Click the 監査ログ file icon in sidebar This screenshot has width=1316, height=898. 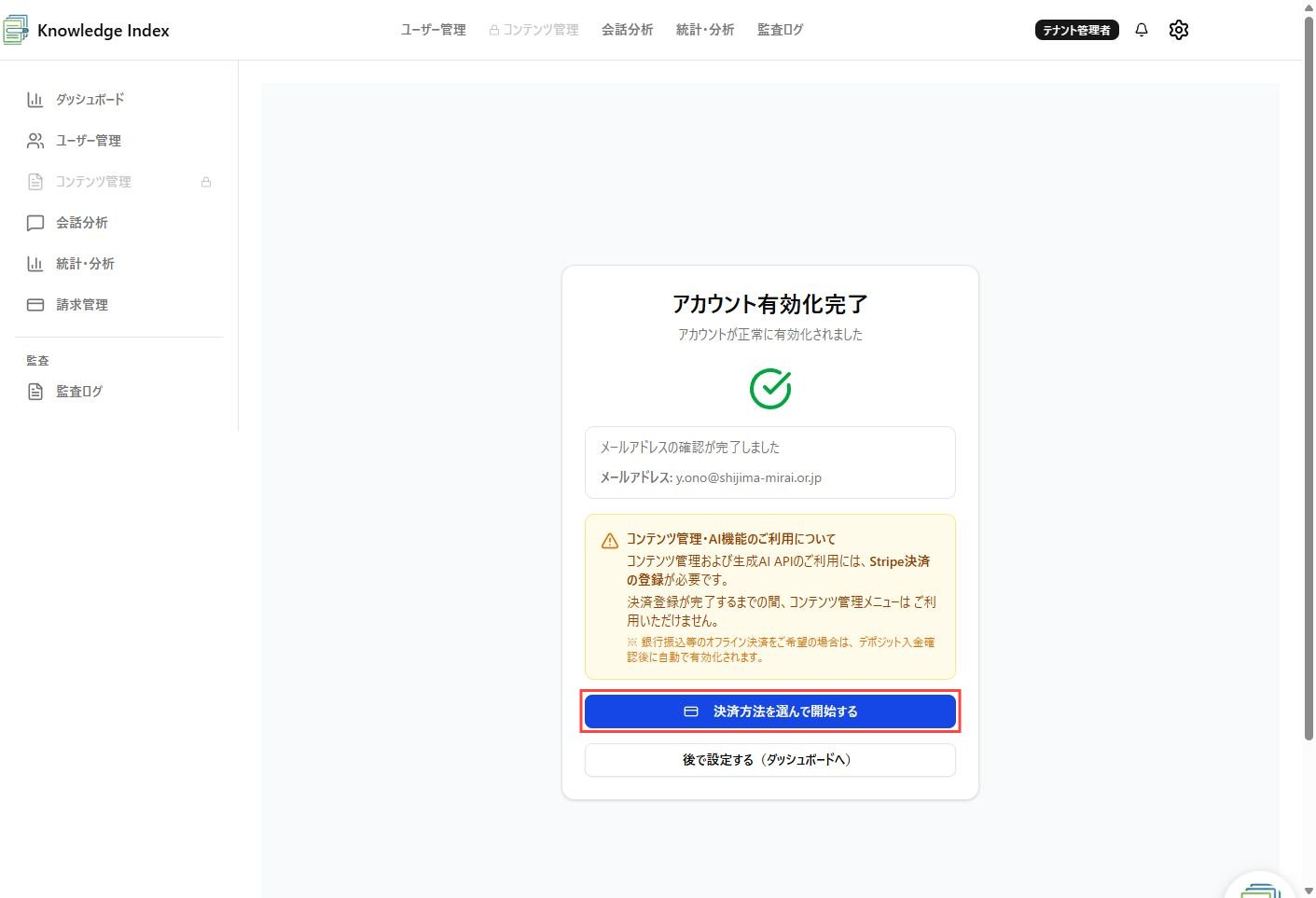[x=35, y=392]
